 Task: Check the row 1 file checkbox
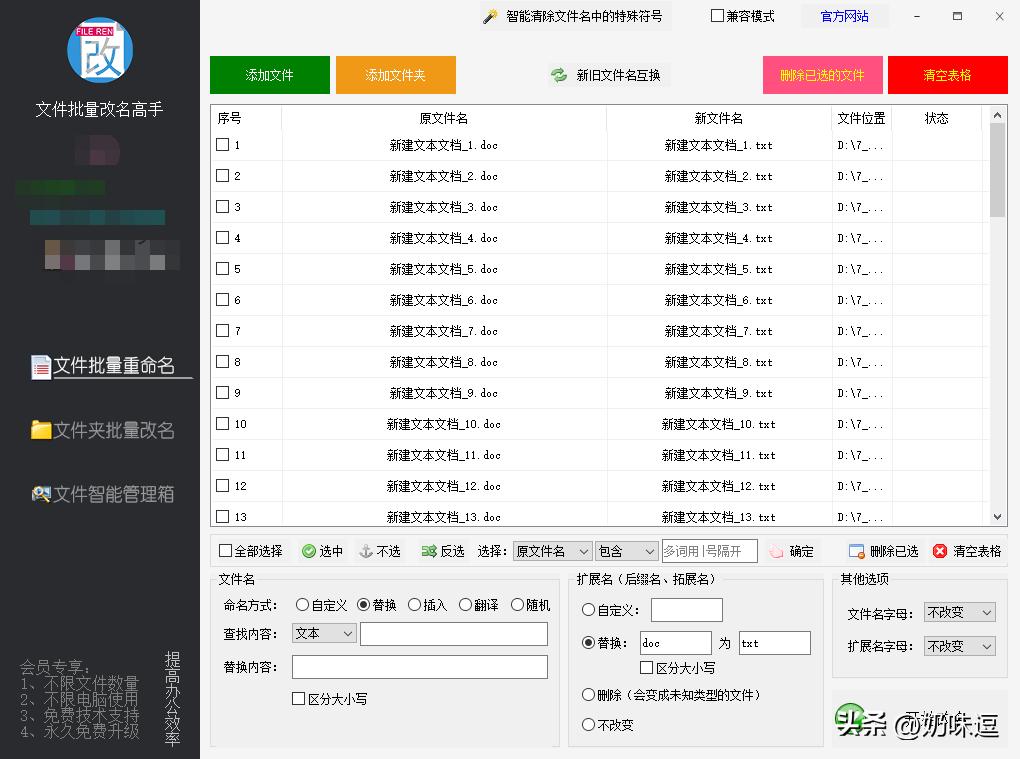click(222, 144)
